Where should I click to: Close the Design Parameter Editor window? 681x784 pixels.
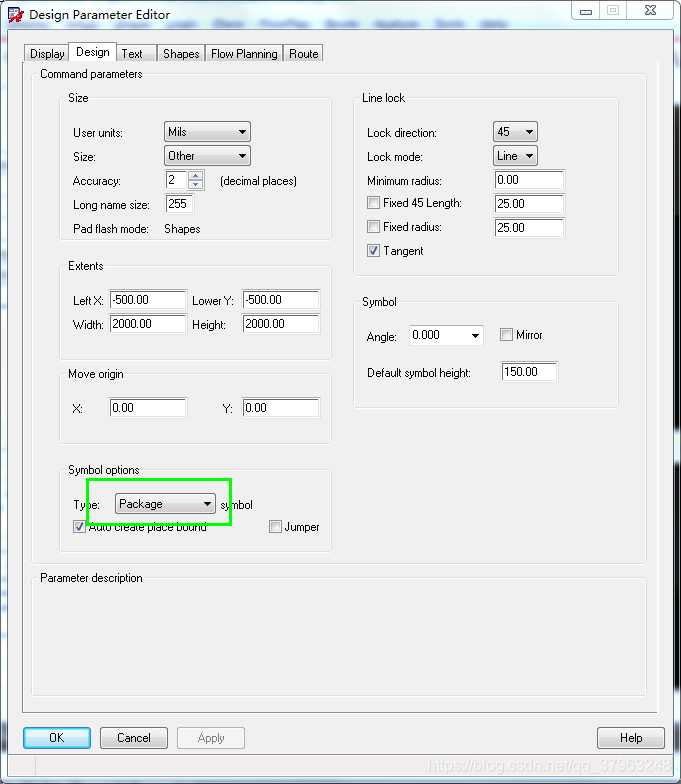650,10
